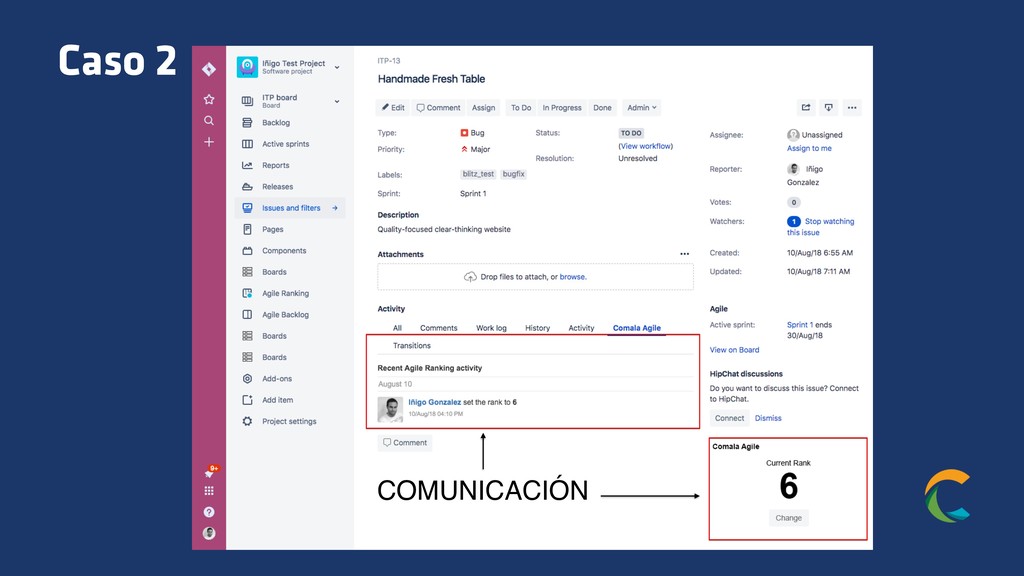Viewport: 1024px width, 576px height.
Task: Click the Assign button
Action: coord(483,108)
